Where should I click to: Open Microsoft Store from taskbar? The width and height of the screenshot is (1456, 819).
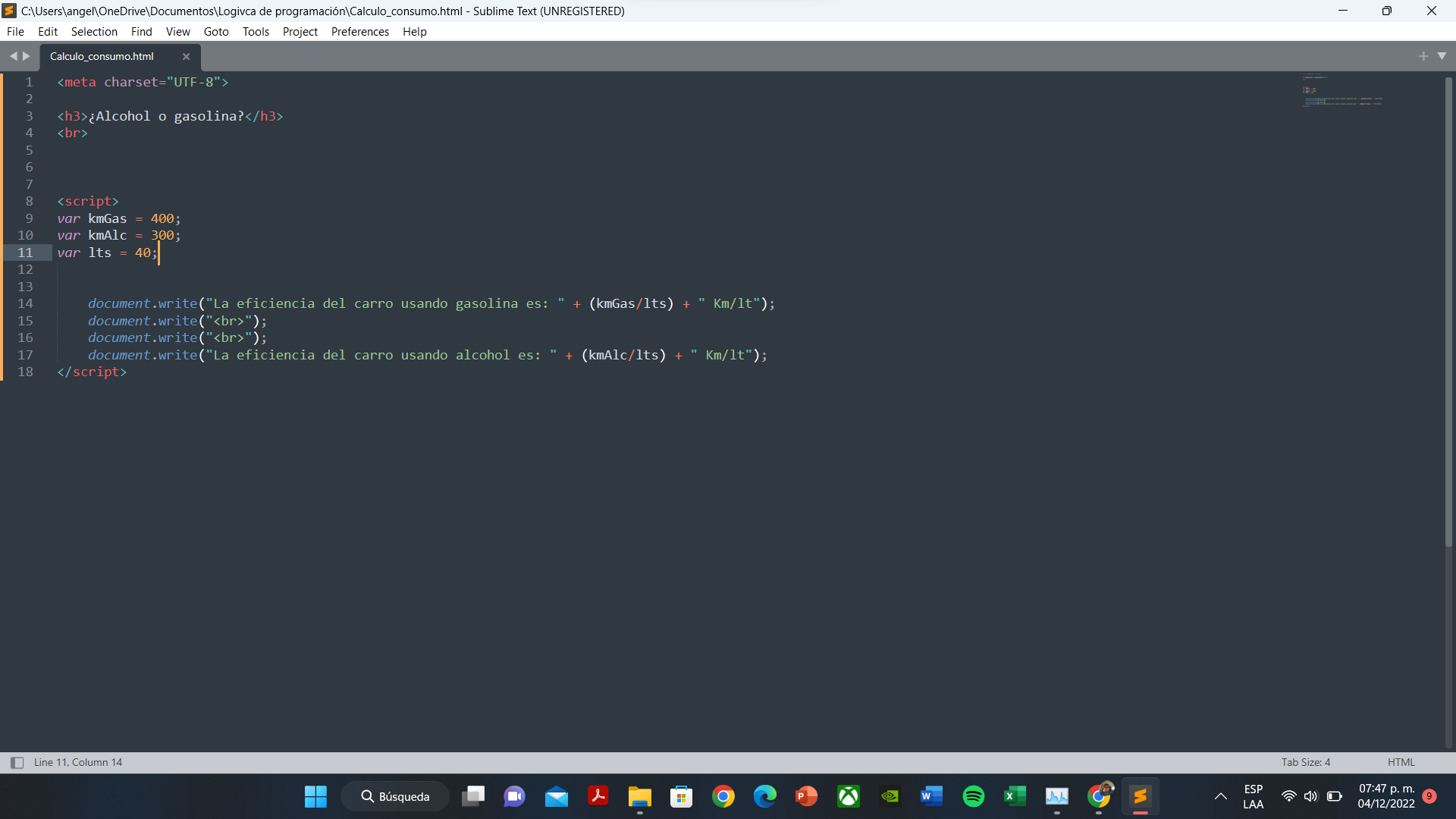pos(681,796)
